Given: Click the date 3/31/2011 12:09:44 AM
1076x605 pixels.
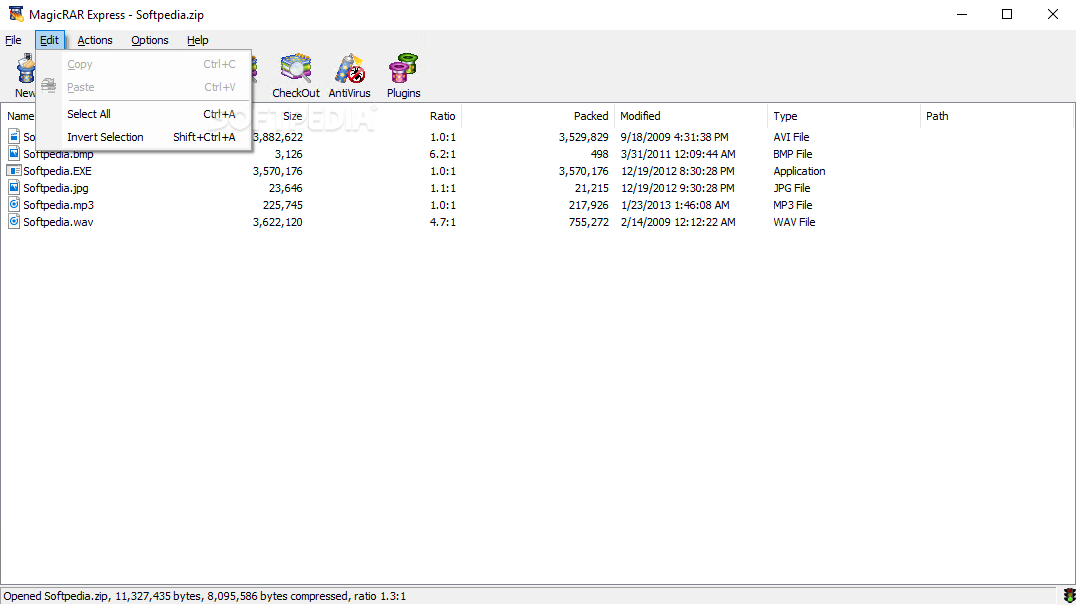Looking at the screenshot, I should pos(678,154).
